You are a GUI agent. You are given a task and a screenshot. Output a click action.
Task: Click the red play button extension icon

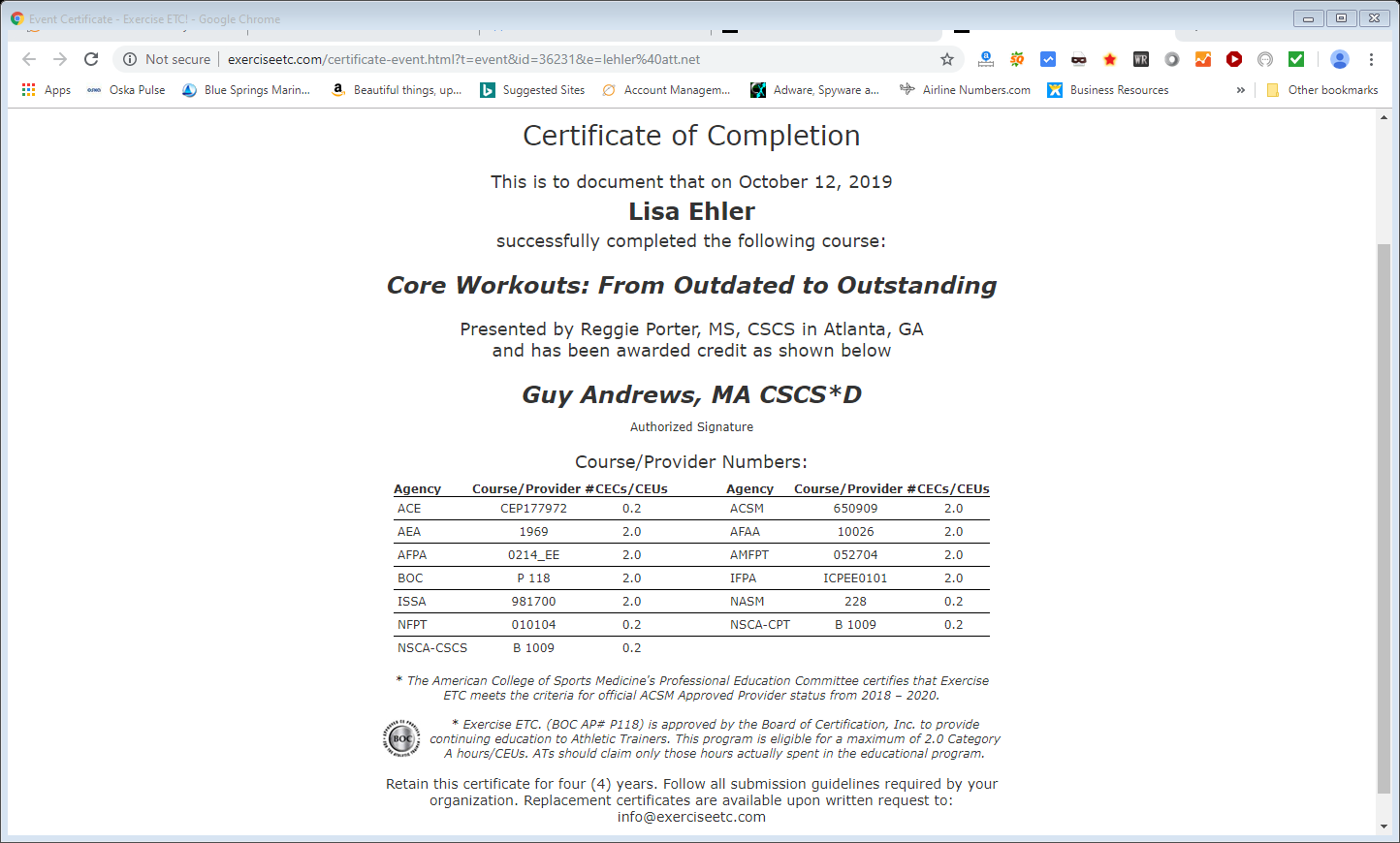coord(1234,59)
